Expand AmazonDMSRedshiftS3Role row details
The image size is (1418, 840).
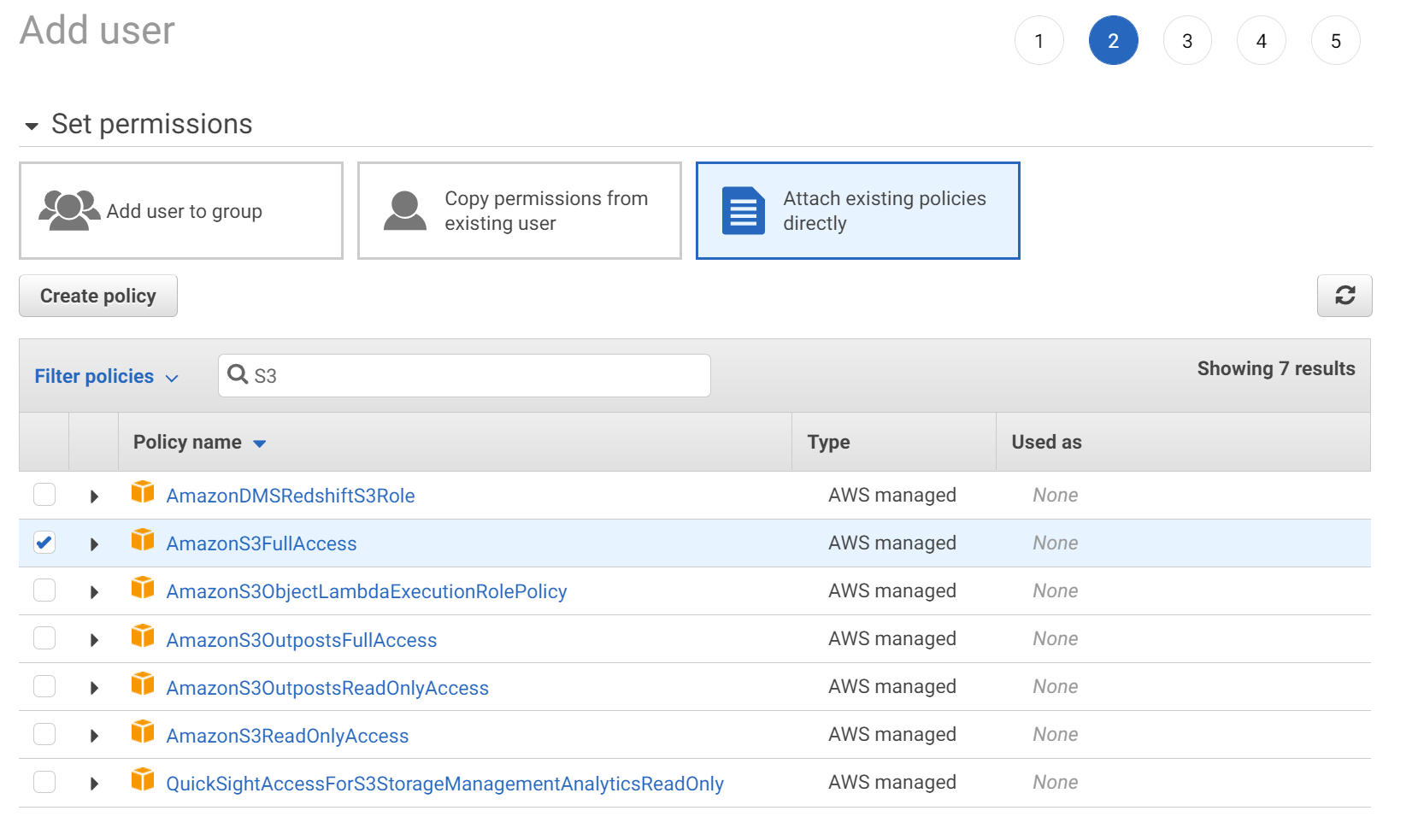94,496
